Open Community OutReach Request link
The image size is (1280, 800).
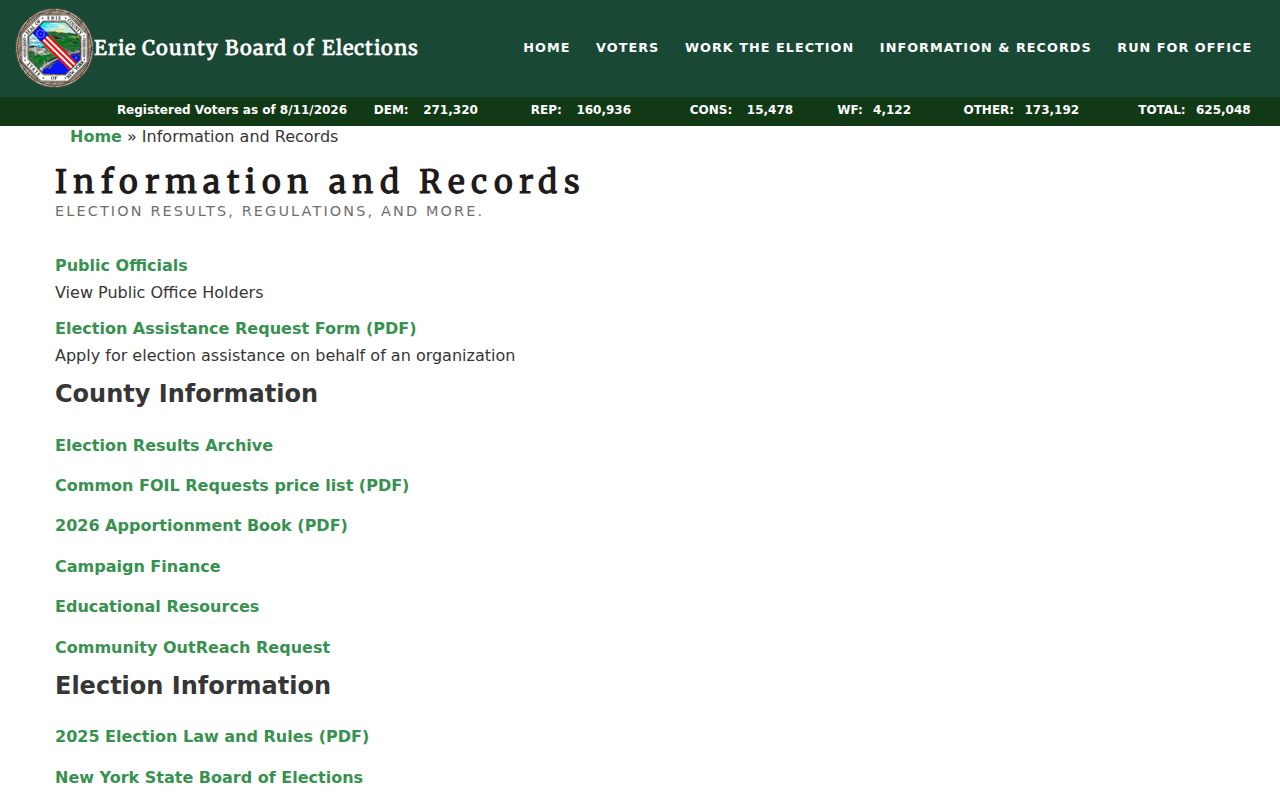[192, 647]
